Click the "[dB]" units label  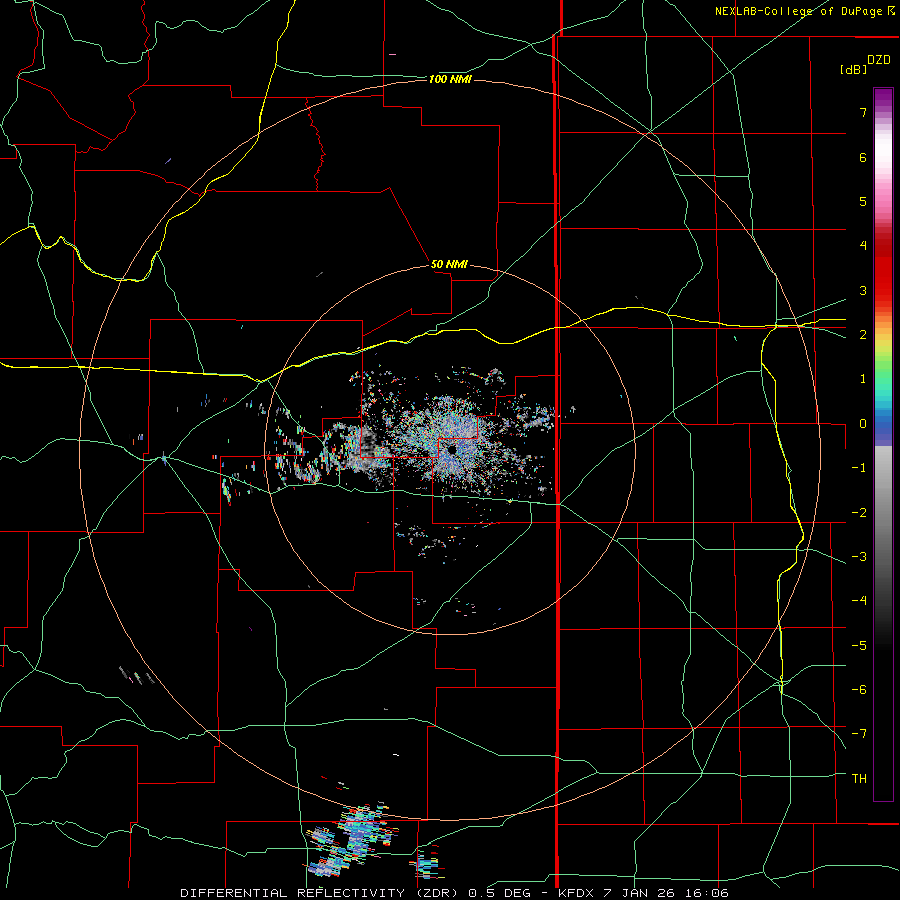[x=853, y=69]
